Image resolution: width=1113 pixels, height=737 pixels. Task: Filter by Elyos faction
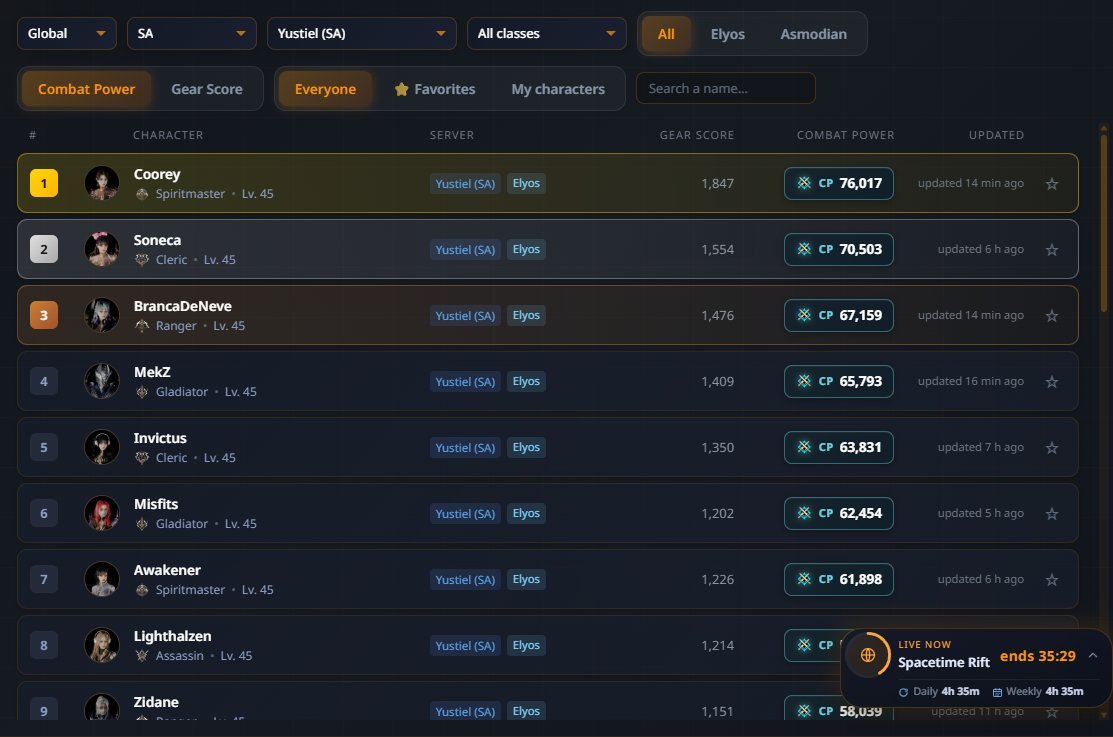tap(728, 34)
